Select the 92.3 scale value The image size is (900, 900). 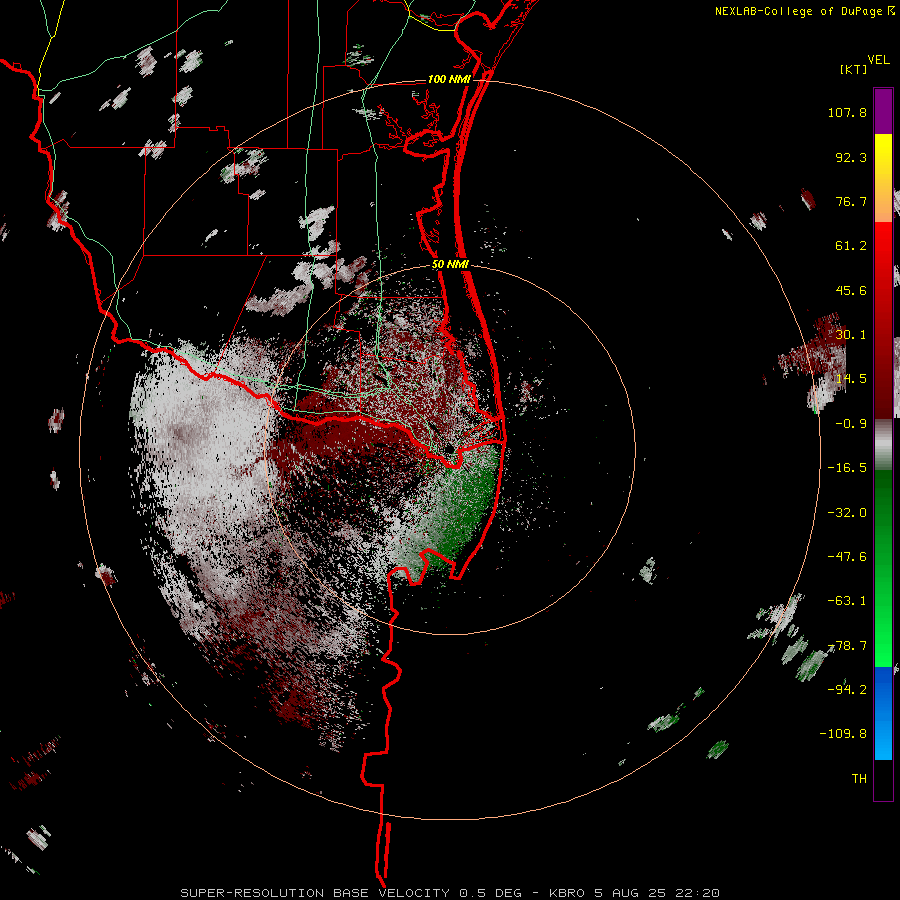pos(851,157)
